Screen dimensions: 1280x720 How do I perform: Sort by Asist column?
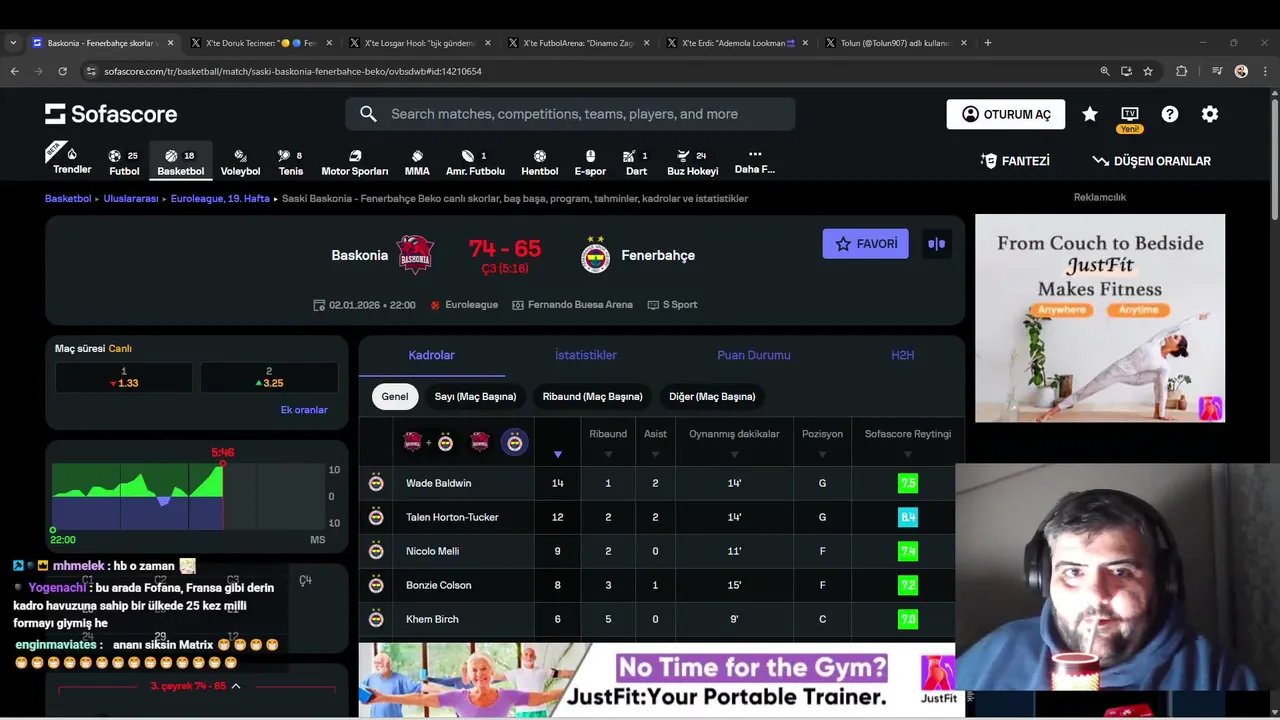tap(655, 443)
